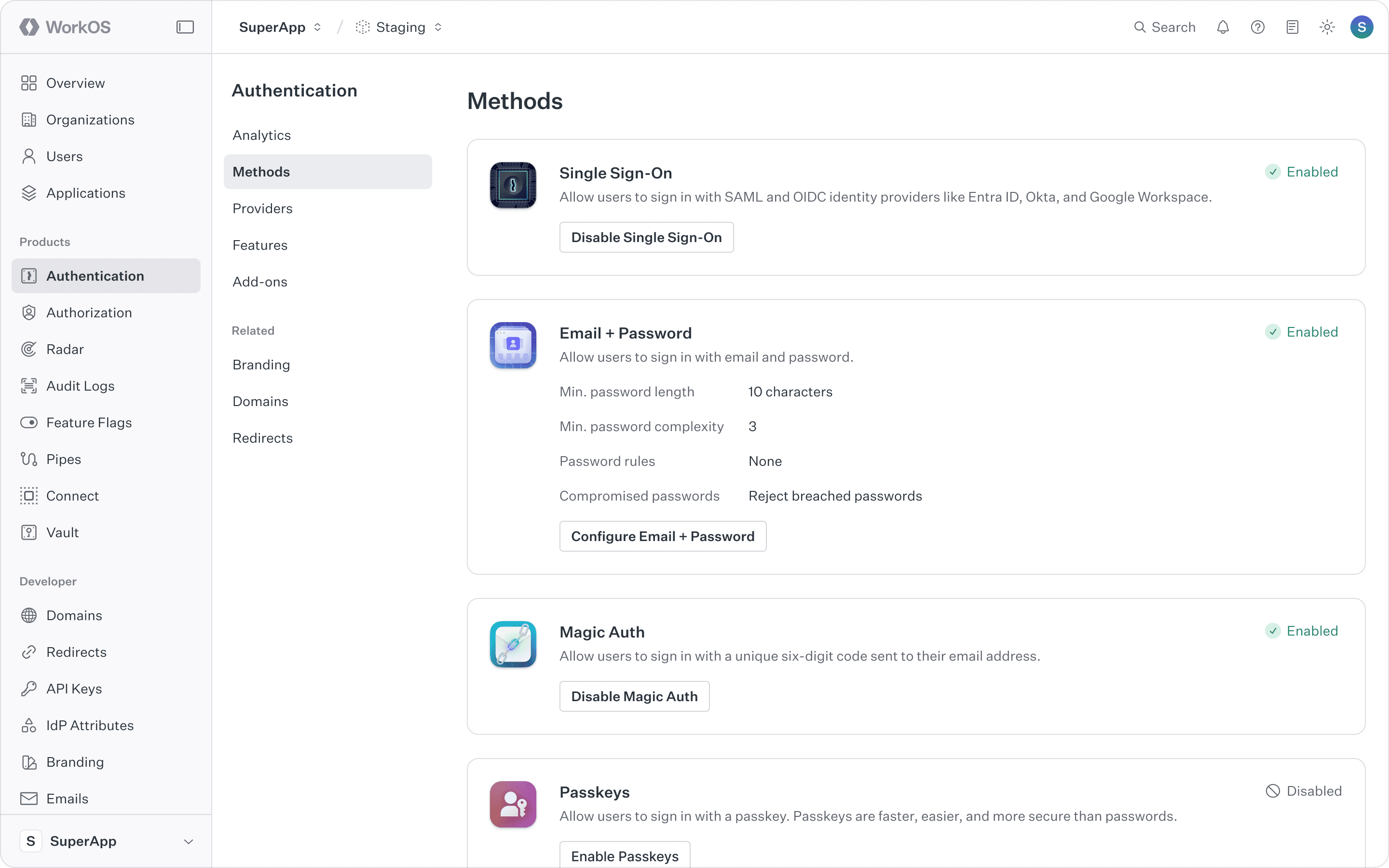Open the help question mark icon
The height and width of the screenshot is (868, 1389).
[1257, 27]
